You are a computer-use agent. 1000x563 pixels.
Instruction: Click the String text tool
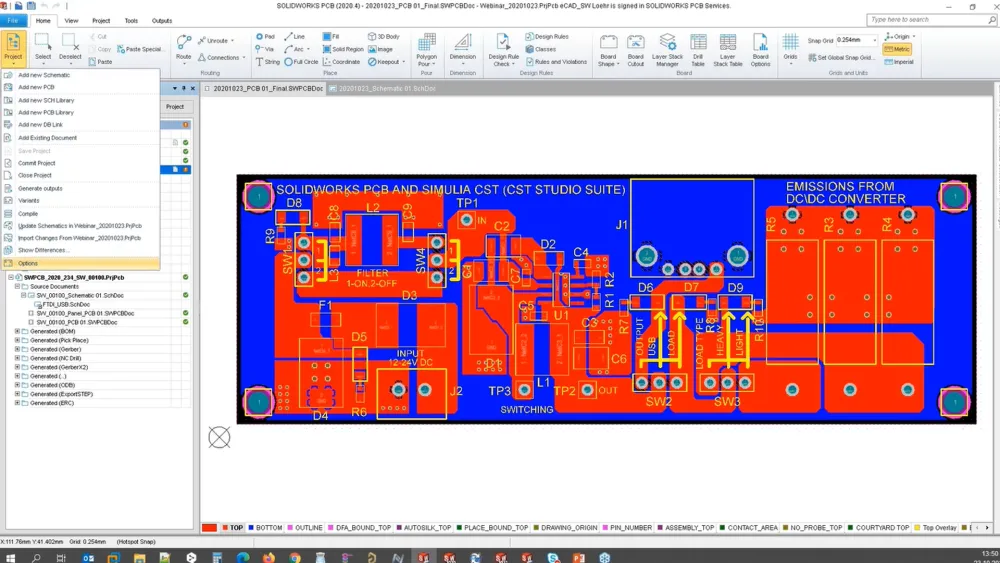(268, 62)
